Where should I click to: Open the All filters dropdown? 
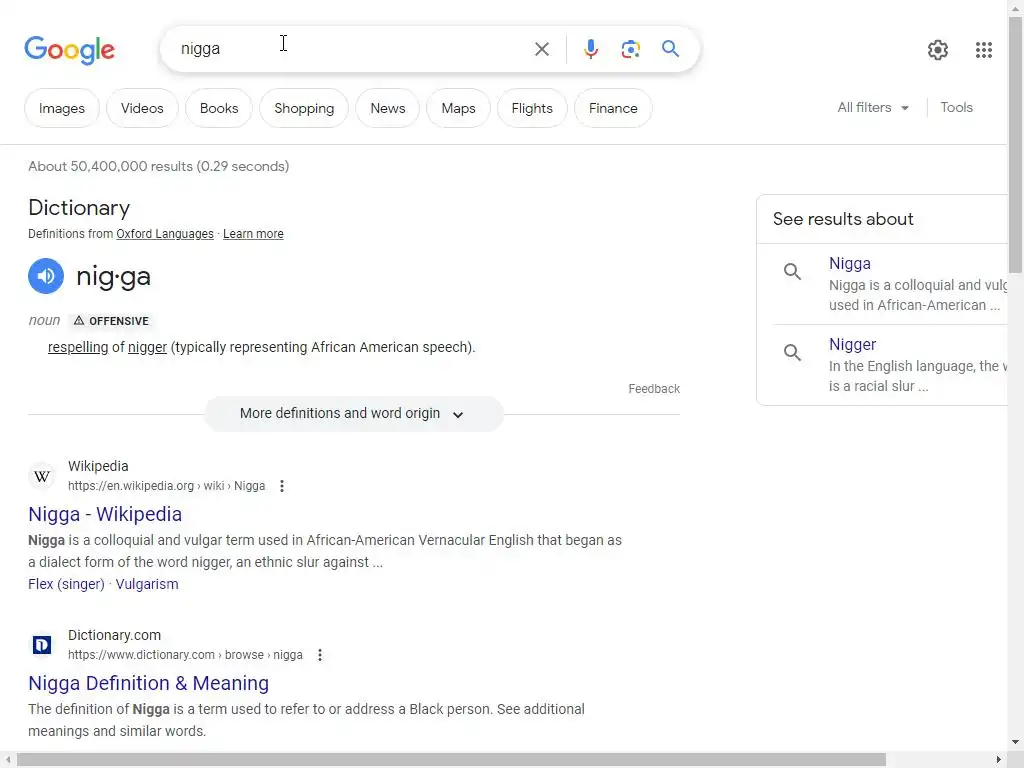pyautogui.click(x=873, y=108)
